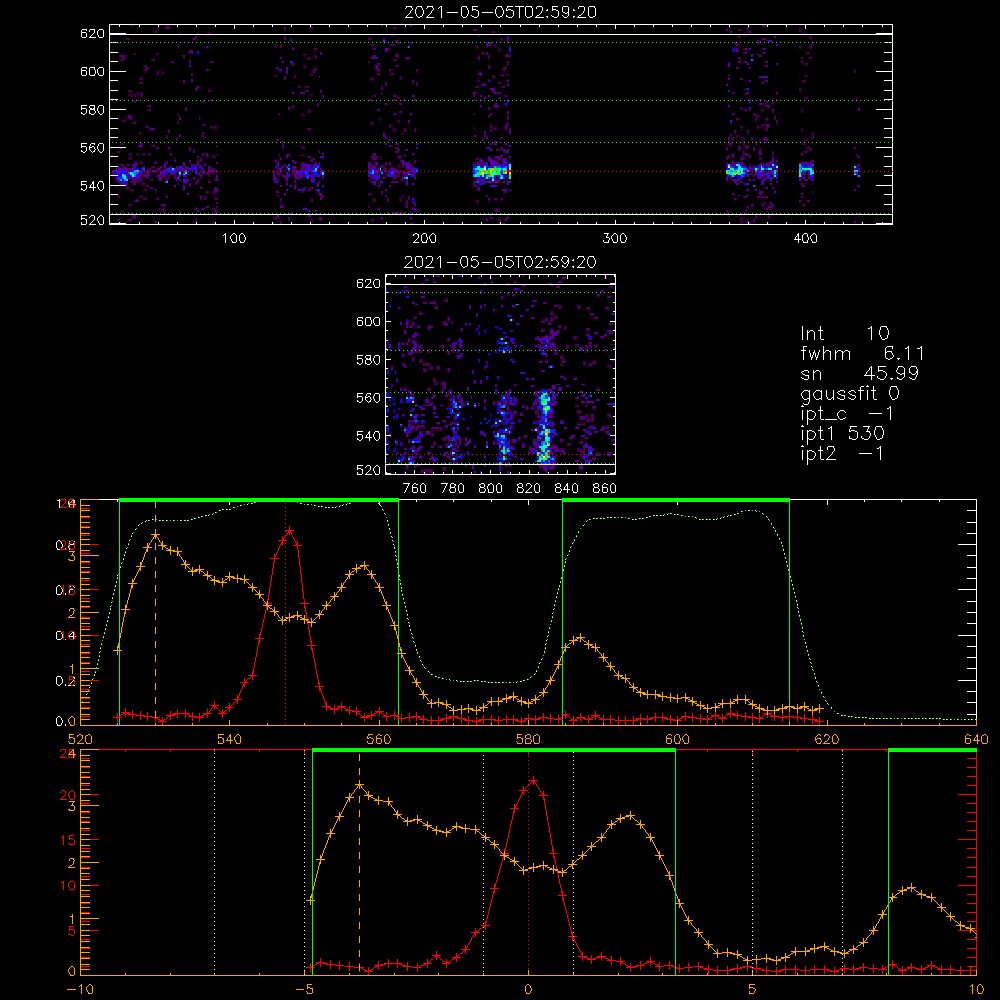
Task: Click the timestamp title above the middle image
Action: [500, 262]
